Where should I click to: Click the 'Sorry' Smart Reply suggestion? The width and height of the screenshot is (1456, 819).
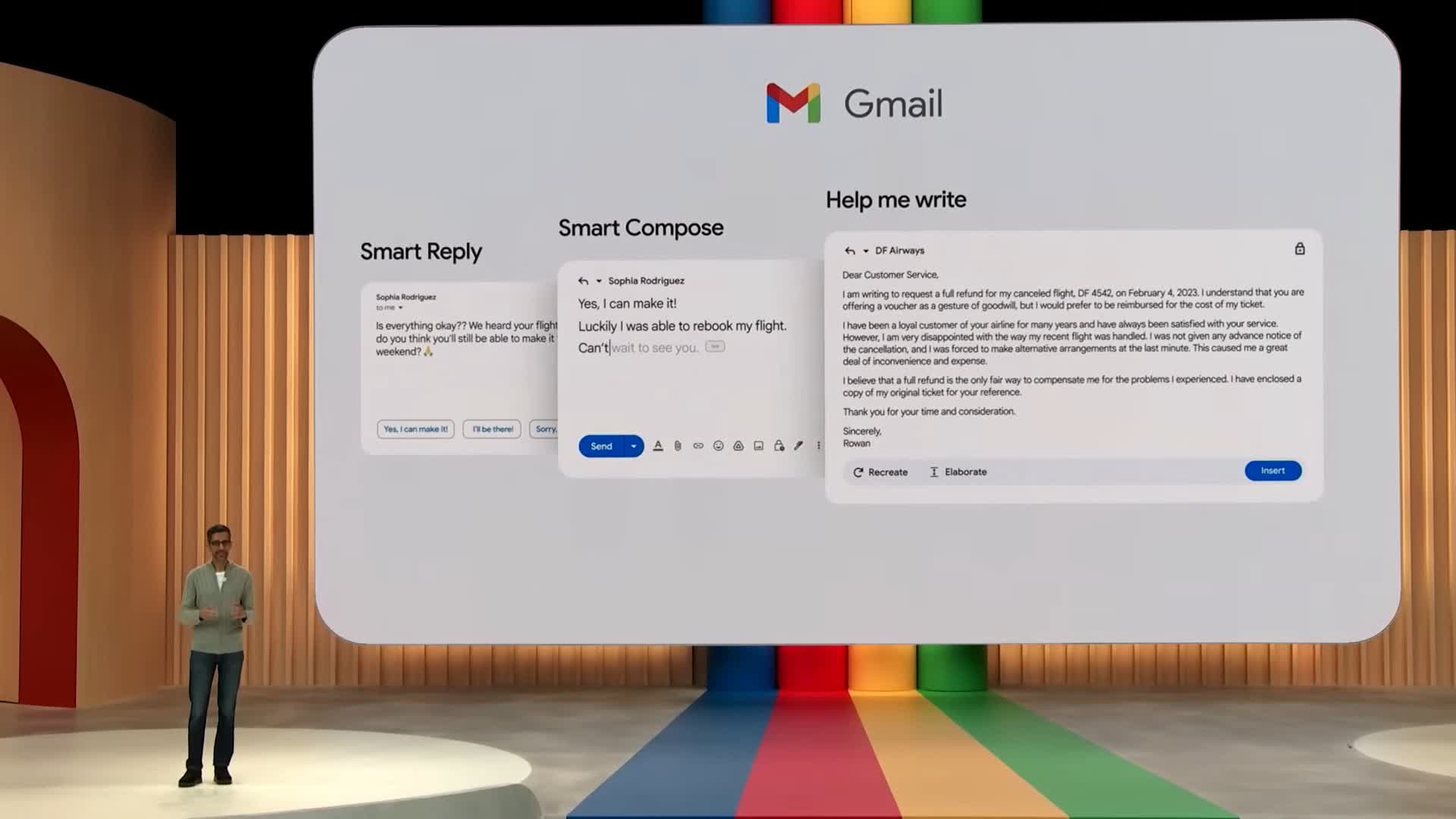(547, 428)
